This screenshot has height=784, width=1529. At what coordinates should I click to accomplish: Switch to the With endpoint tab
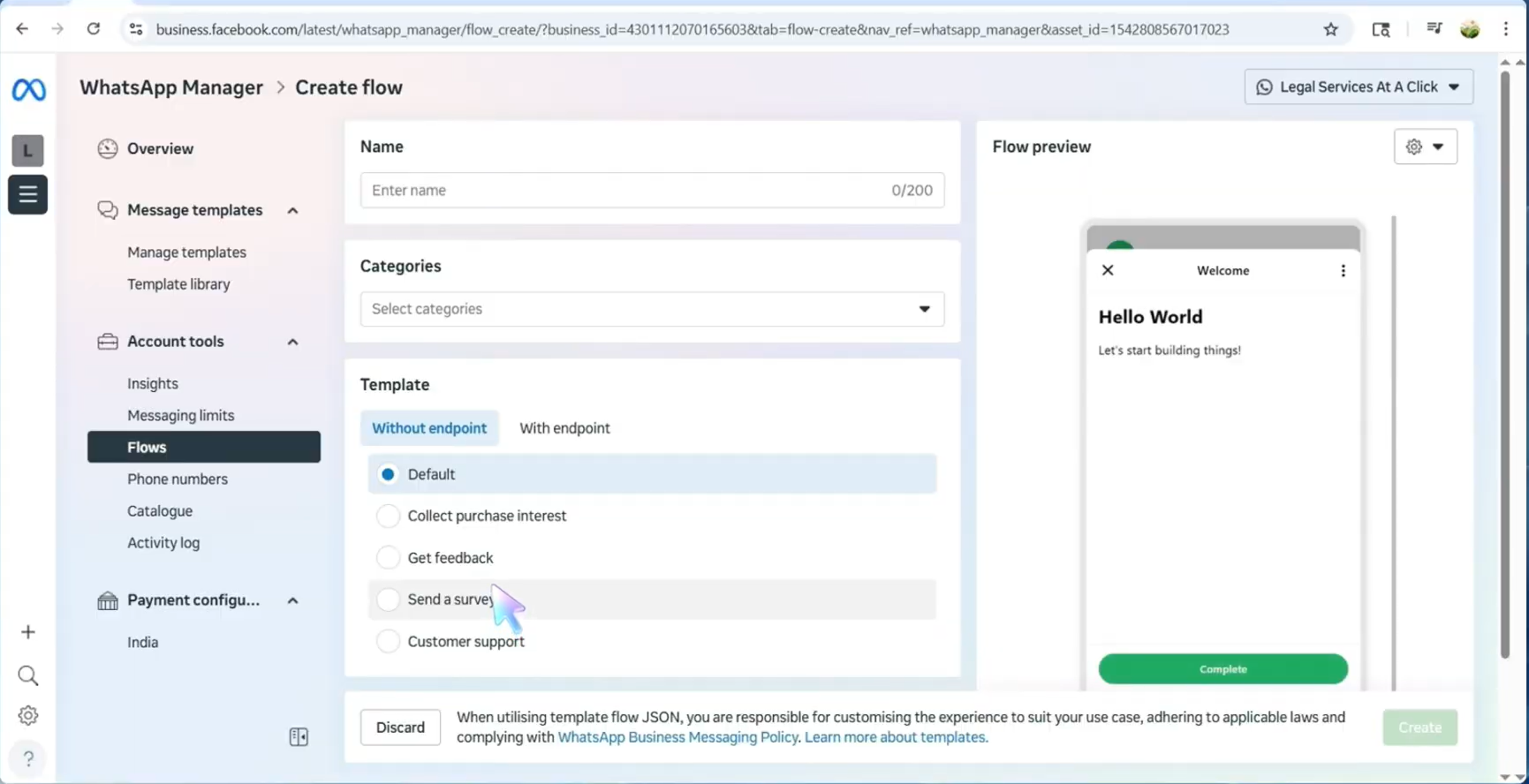point(564,428)
